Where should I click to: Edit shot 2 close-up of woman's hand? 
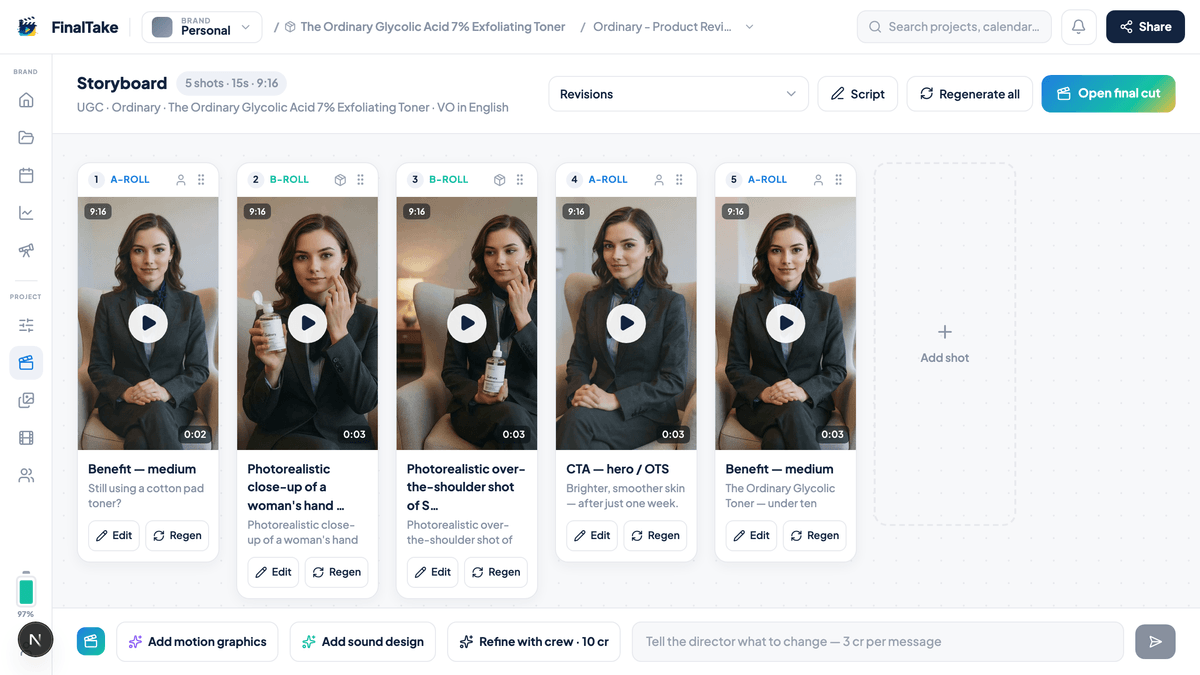coord(273,572)
